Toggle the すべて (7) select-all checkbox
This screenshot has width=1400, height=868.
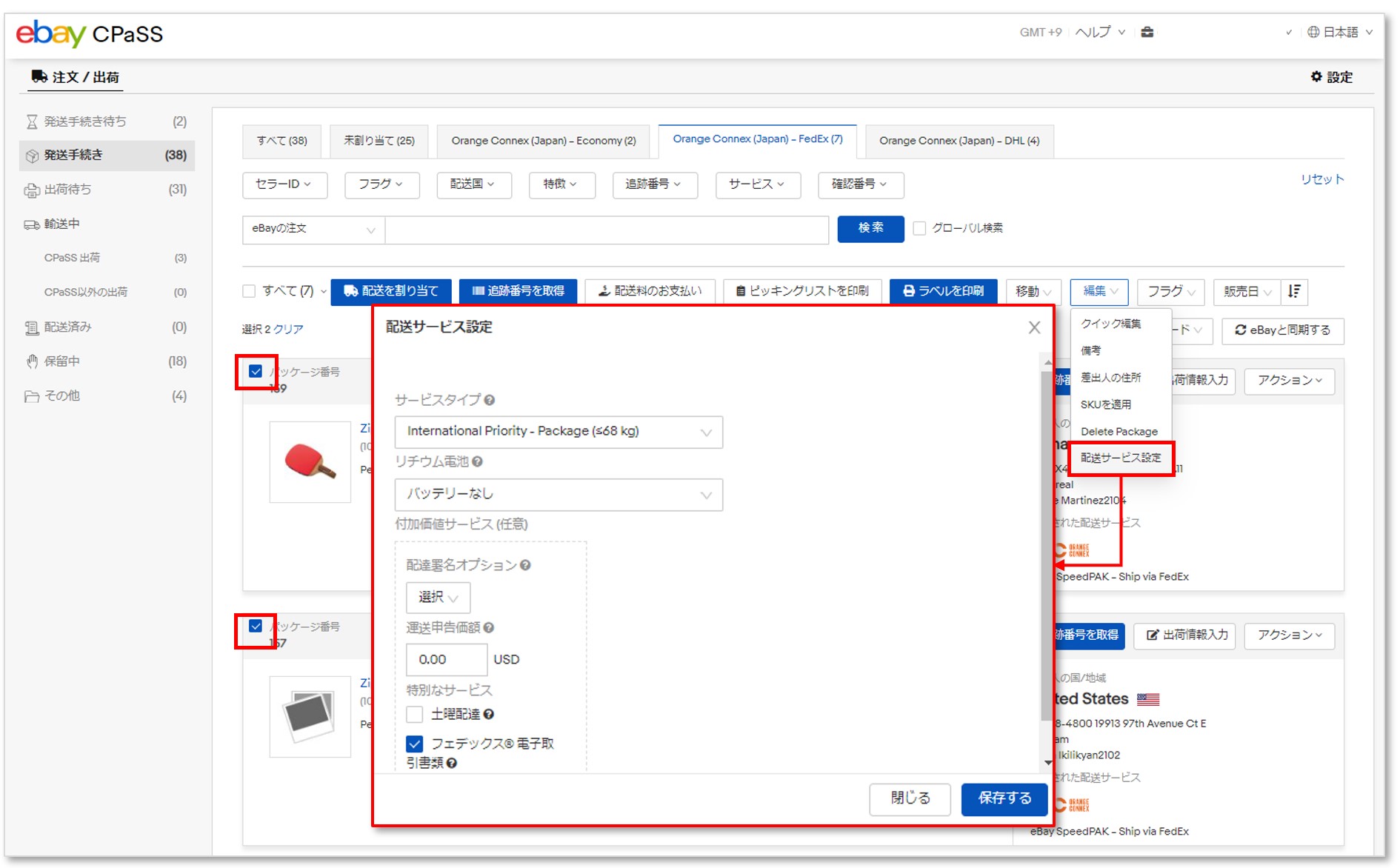(x=249, y=291)
